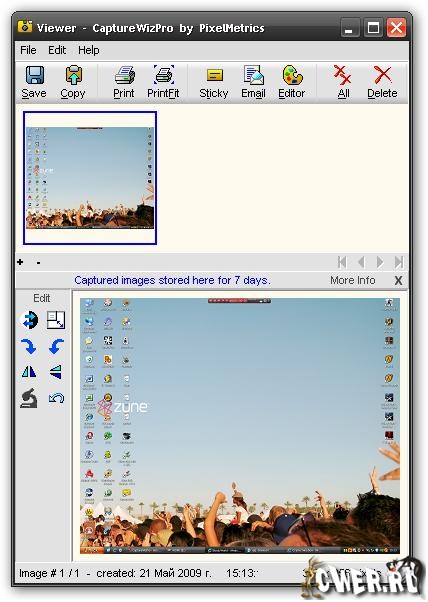Viewport: 428px width, 602px height.
Task: Open the File menu
Action: pos(28,50)
